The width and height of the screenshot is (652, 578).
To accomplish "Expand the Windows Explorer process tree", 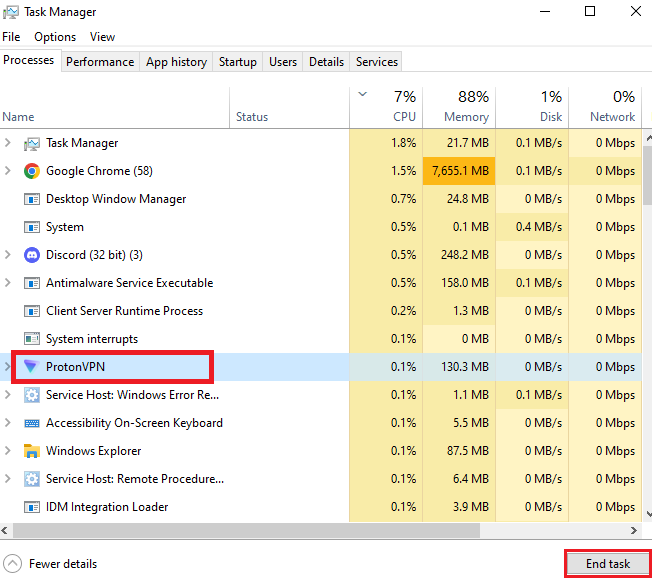I will 9,451.
